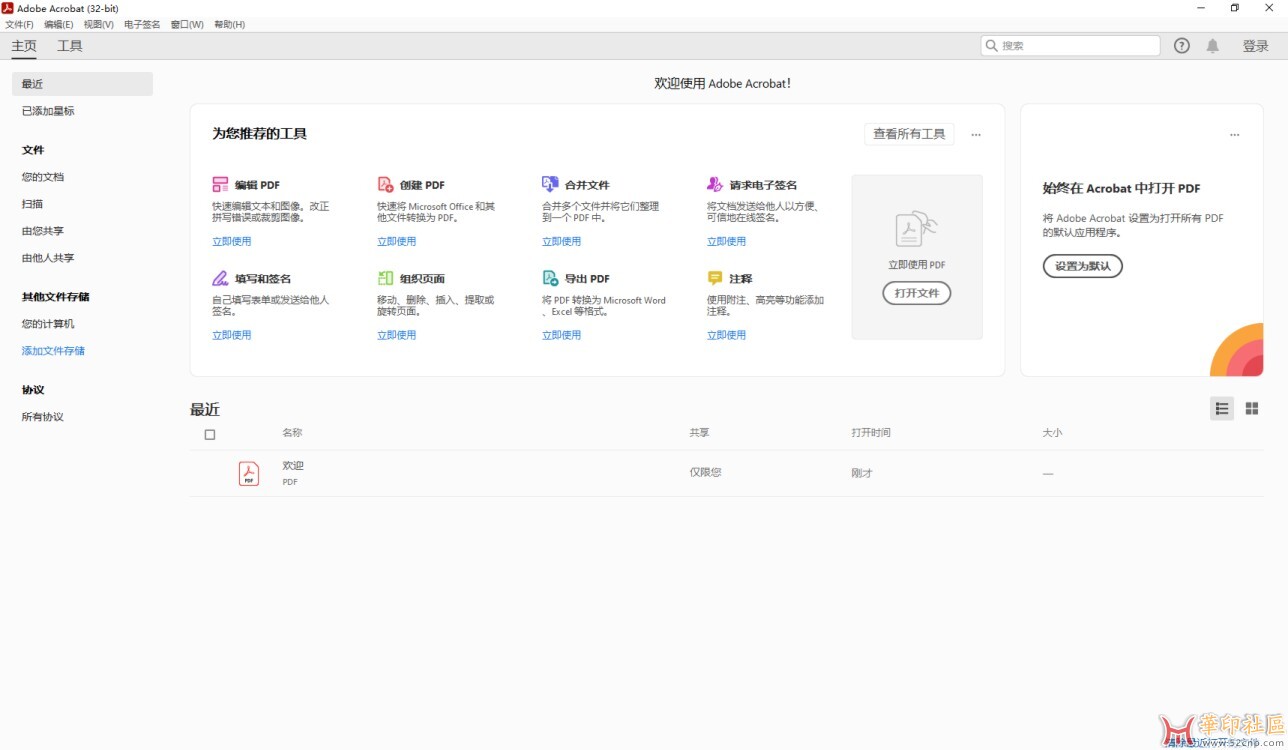Image resolution: width=1288 pixels, height=750 pixels.
Task: Tick the select-all checkbox in recent list
Action: (x=210, y=435)
